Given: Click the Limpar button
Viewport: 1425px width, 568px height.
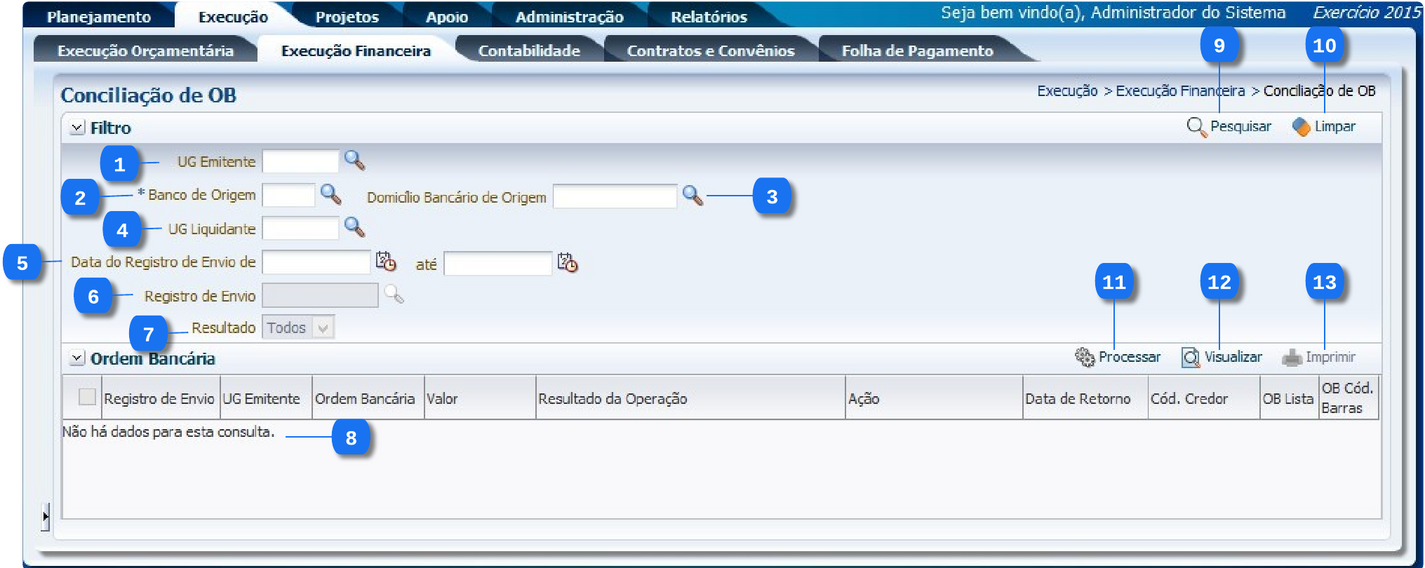Looking at the screenshot, I should [x=1323, y=127].
